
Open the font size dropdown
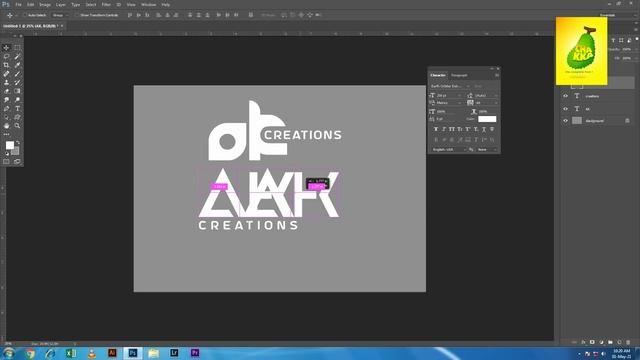[460, 96]
